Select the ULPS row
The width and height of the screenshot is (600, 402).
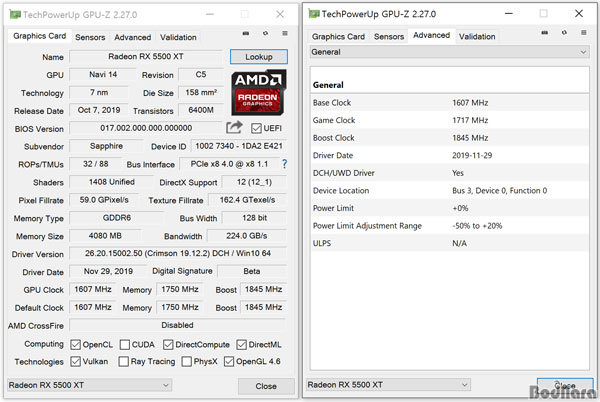[449, 244]
